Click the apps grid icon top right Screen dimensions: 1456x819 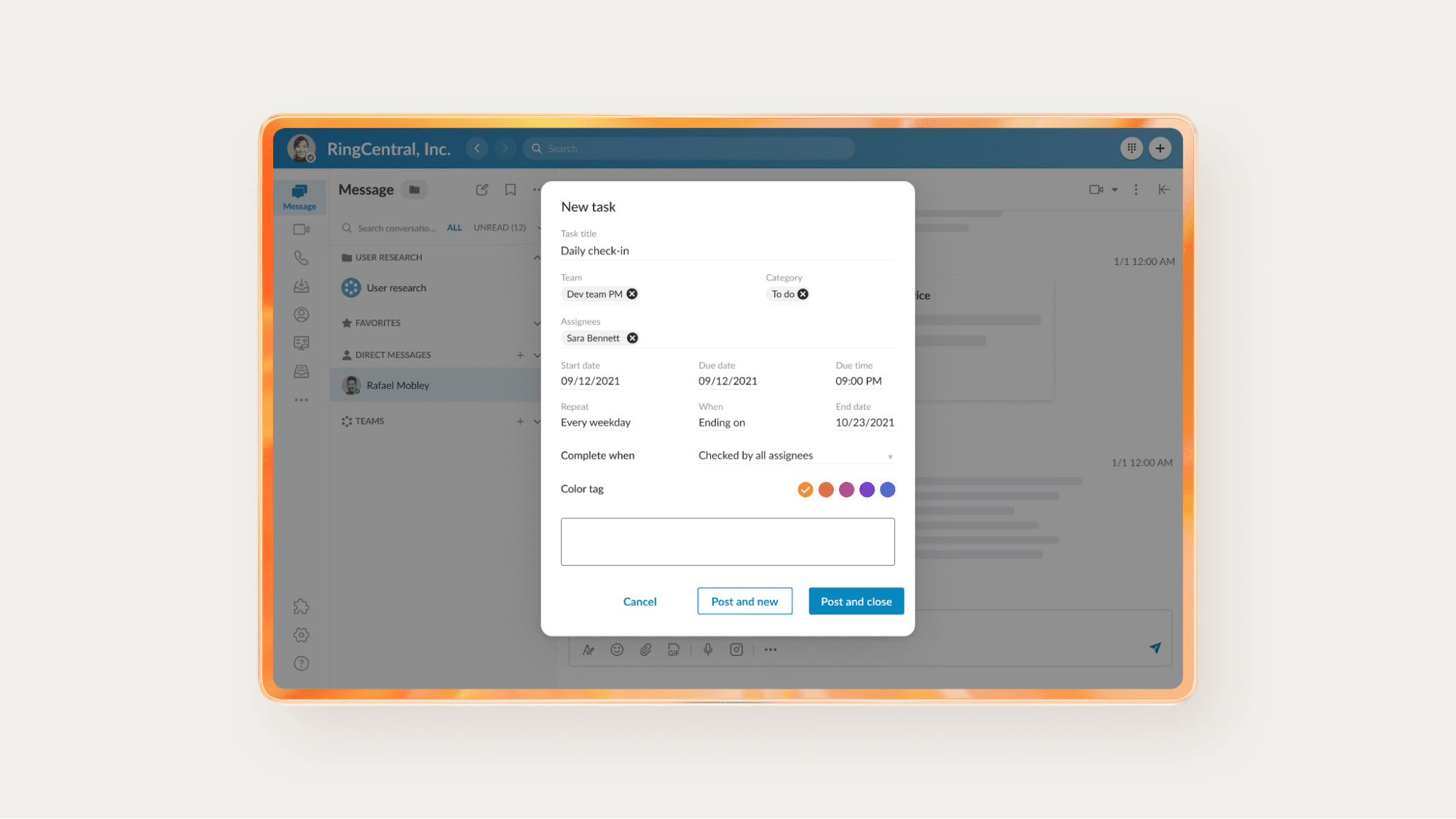1131,148
